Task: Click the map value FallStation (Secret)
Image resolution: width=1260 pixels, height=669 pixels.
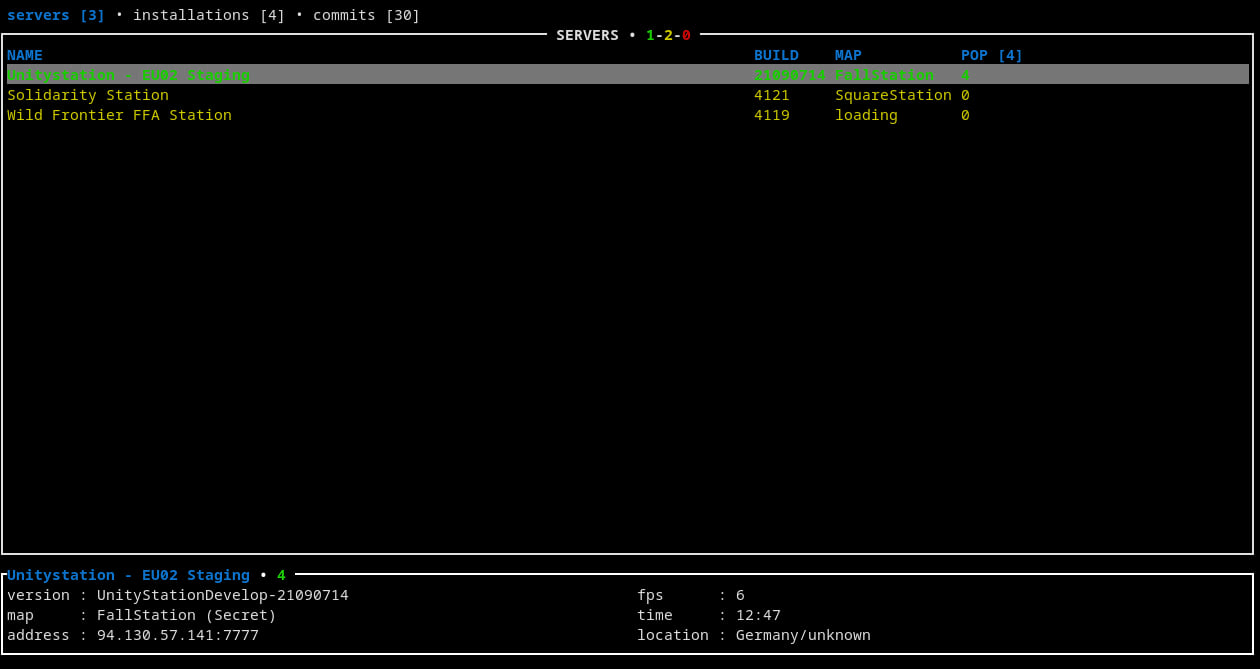Action: click(187, 615)
